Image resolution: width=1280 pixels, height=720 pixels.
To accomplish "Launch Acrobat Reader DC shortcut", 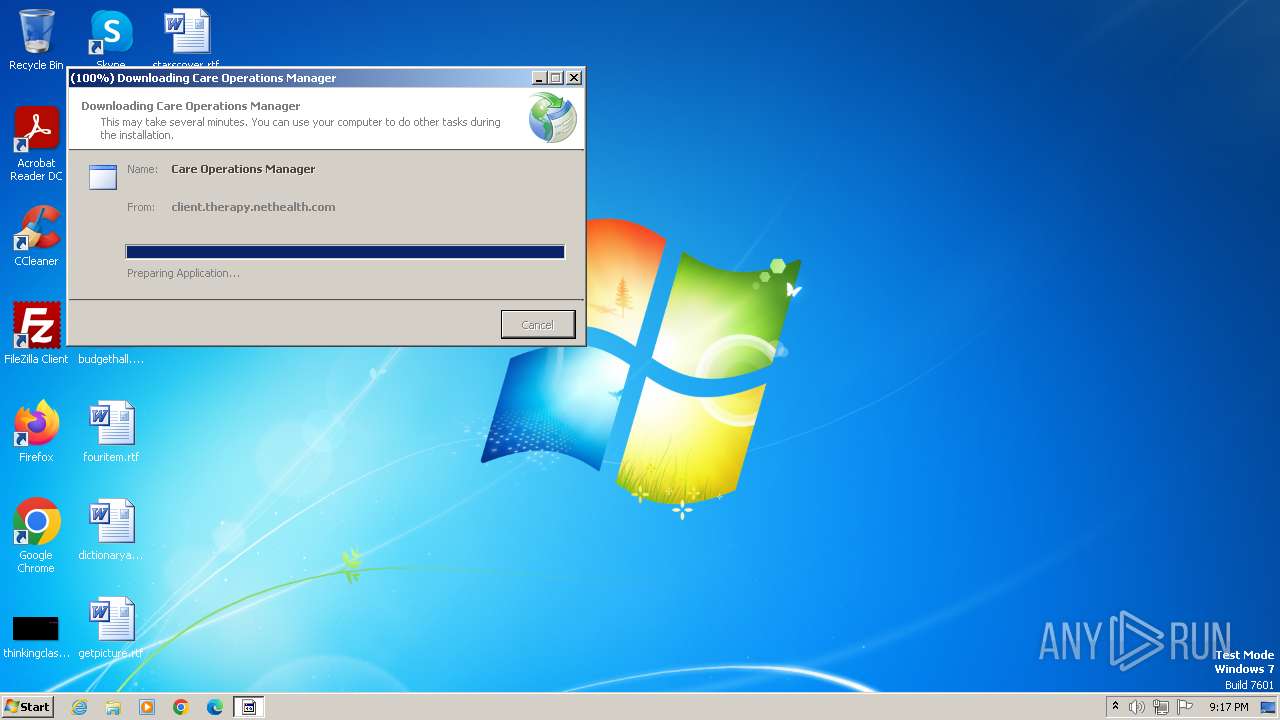I will point(36,143).
